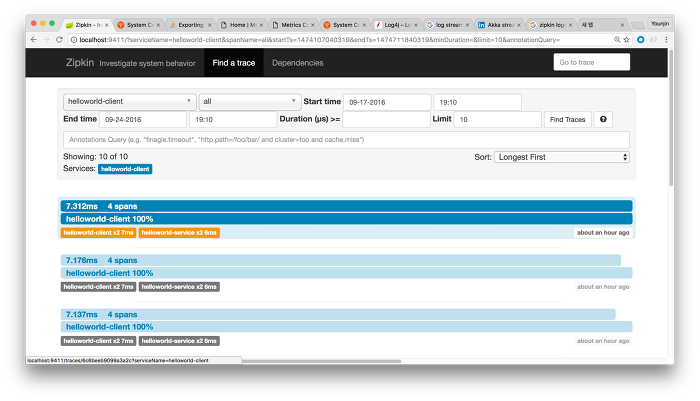Viewport: 700px width, 401px height.
Task: Open the Sort 'Longest First' dropdown
Action: tap(563, 157)
